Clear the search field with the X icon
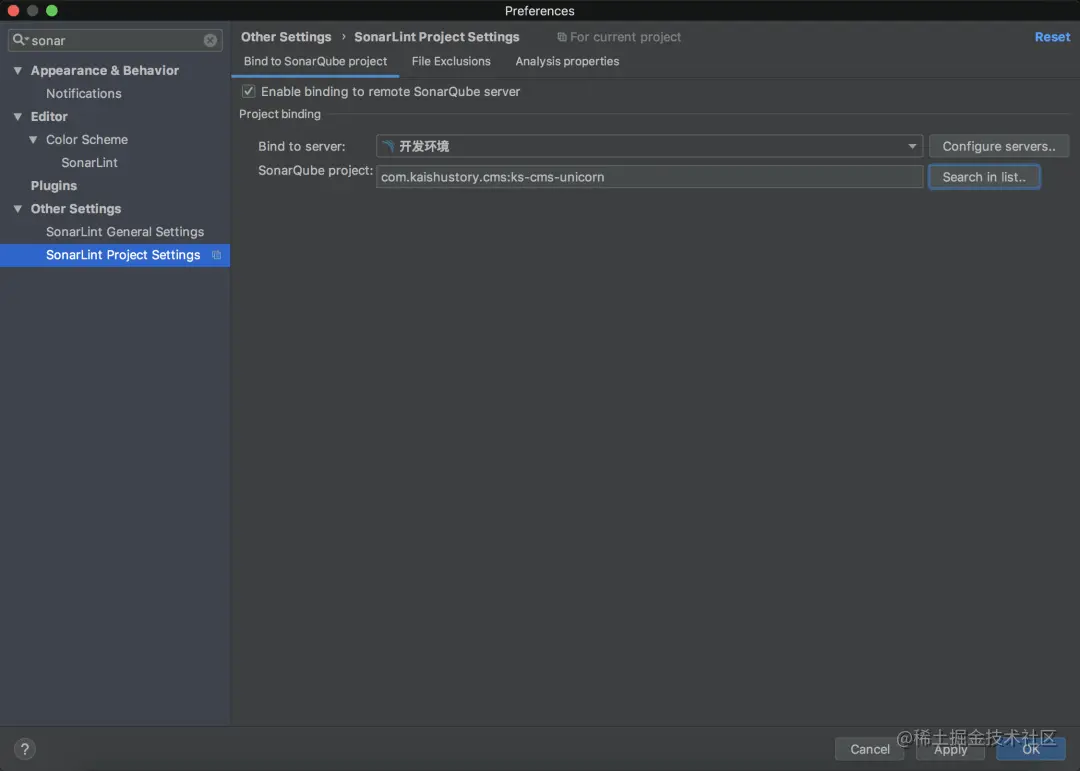This screenshot has height=771, width=1080. pos(210,41)
